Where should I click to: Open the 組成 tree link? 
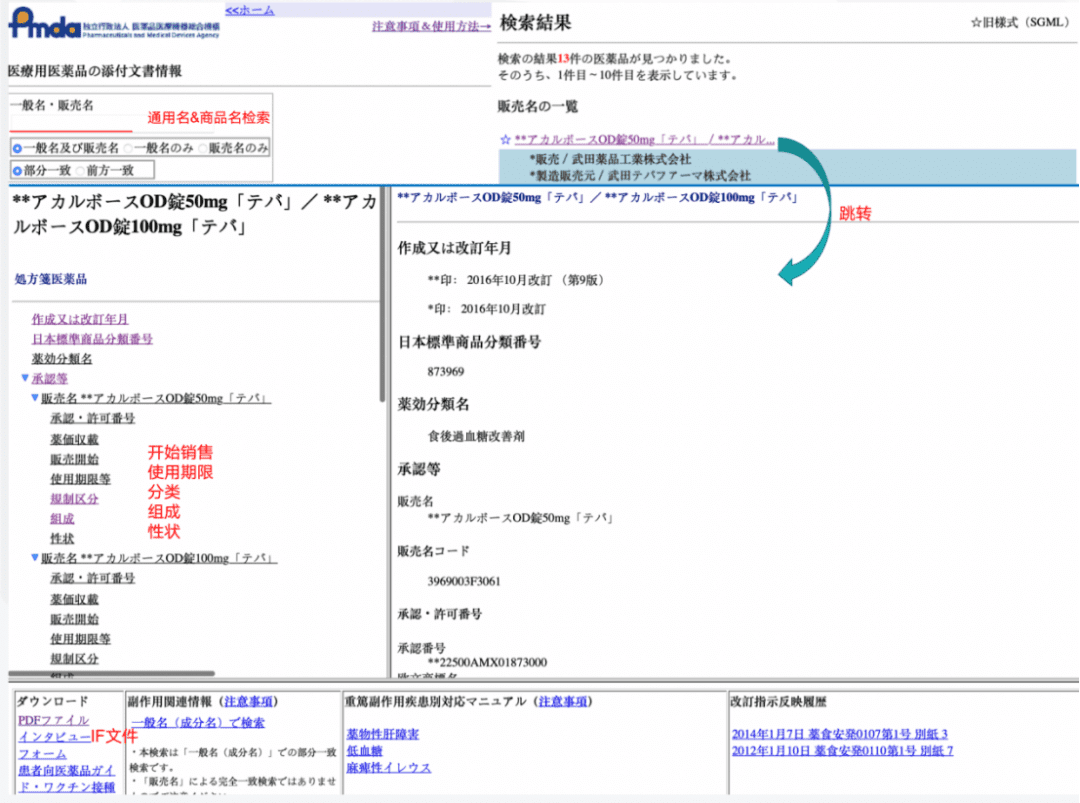62,519
